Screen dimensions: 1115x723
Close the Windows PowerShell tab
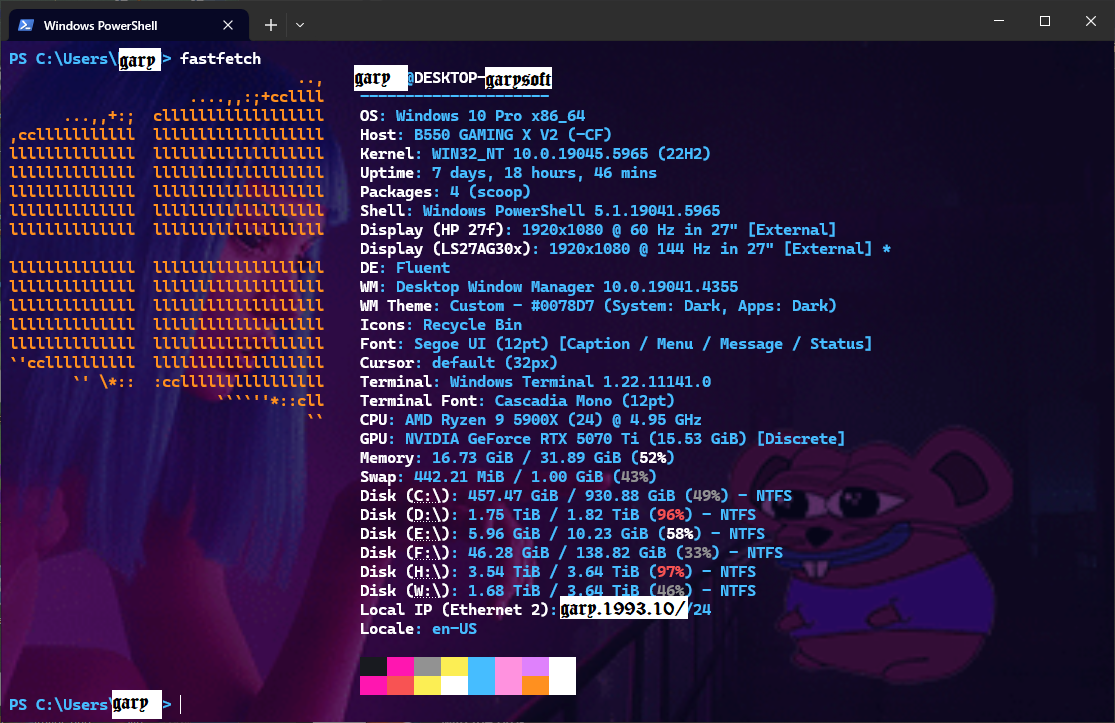tap(228, 25)
